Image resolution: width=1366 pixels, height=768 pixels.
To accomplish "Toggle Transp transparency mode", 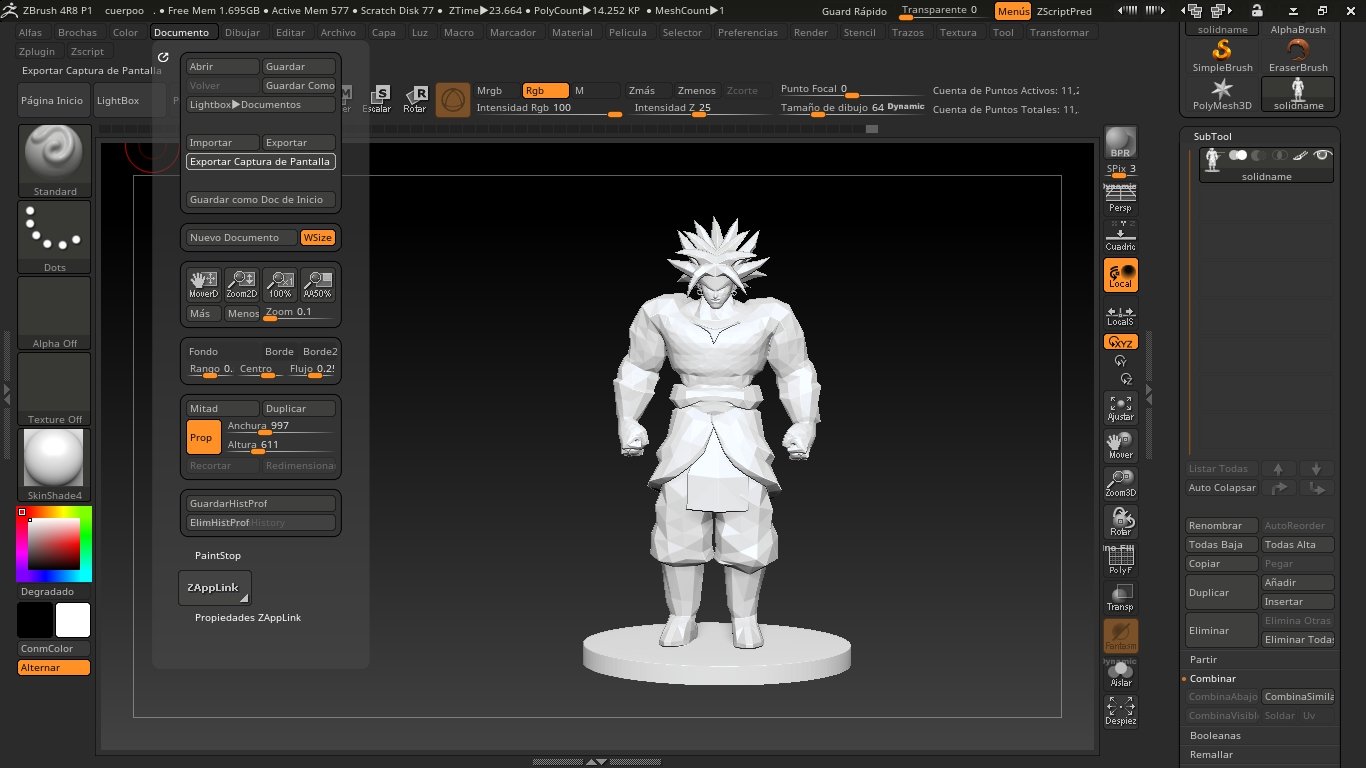I will point(1120,598).
